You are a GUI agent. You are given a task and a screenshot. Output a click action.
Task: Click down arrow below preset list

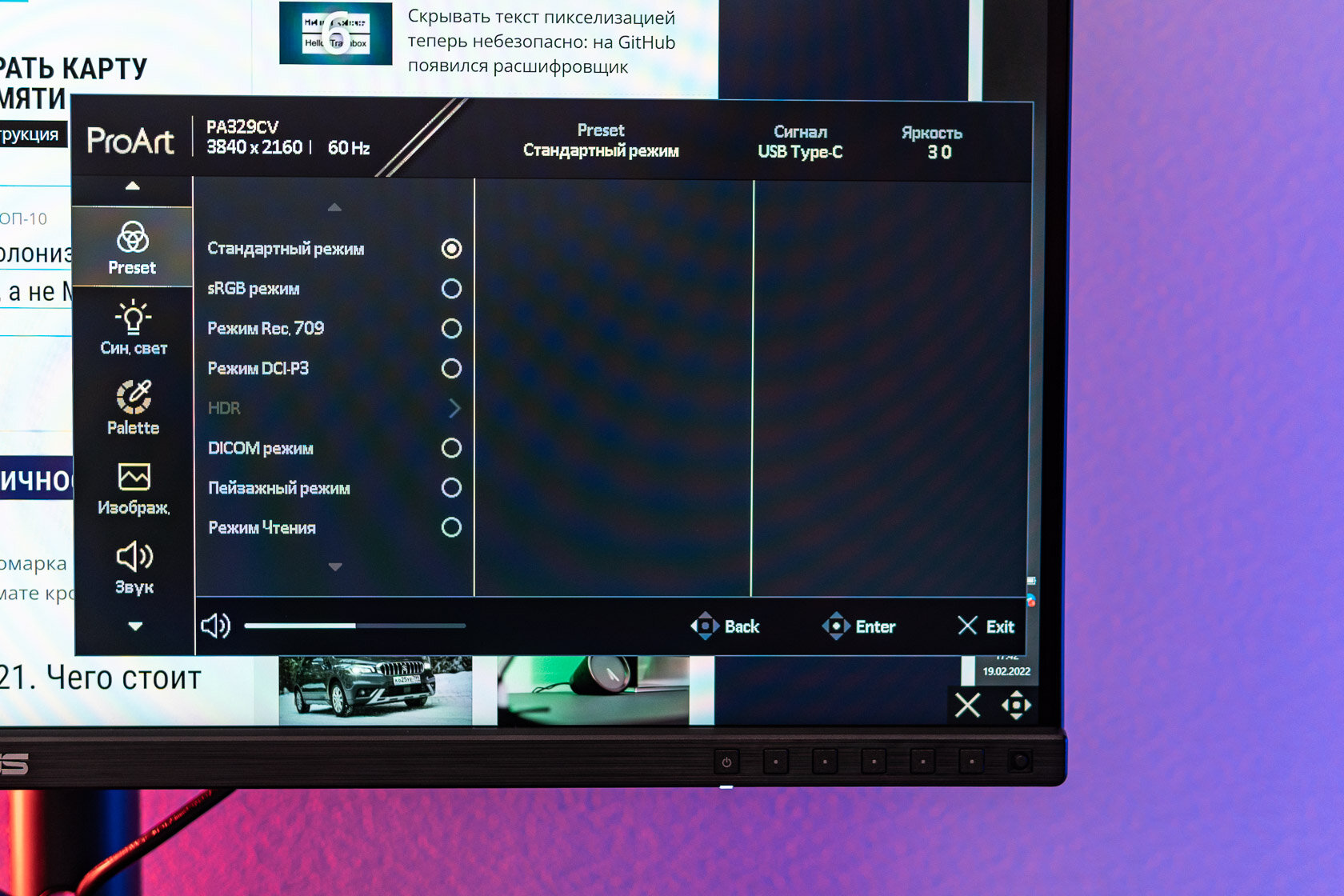pyautogui.click(x=335, y=566)
